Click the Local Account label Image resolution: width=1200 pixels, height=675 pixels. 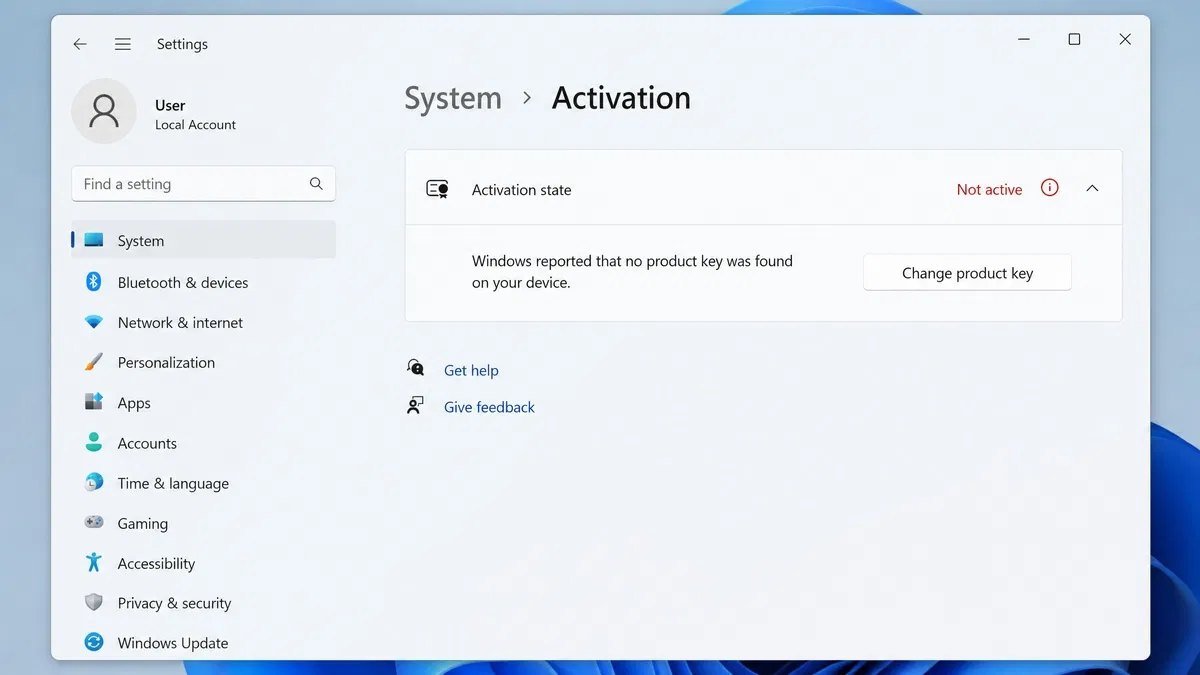195,125
